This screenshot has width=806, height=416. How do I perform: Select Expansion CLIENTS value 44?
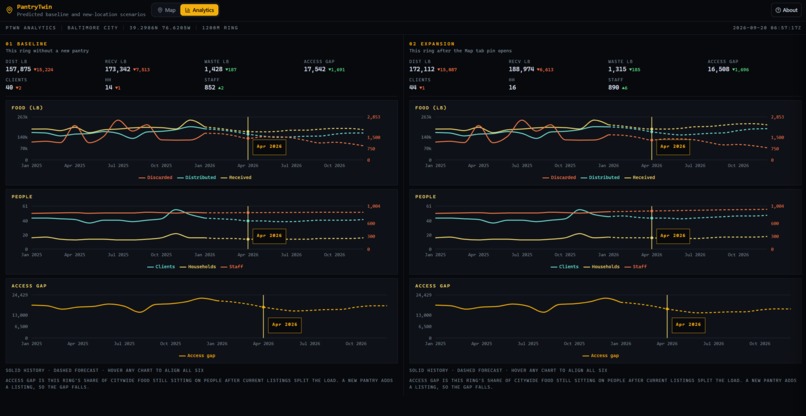(413, 87)
